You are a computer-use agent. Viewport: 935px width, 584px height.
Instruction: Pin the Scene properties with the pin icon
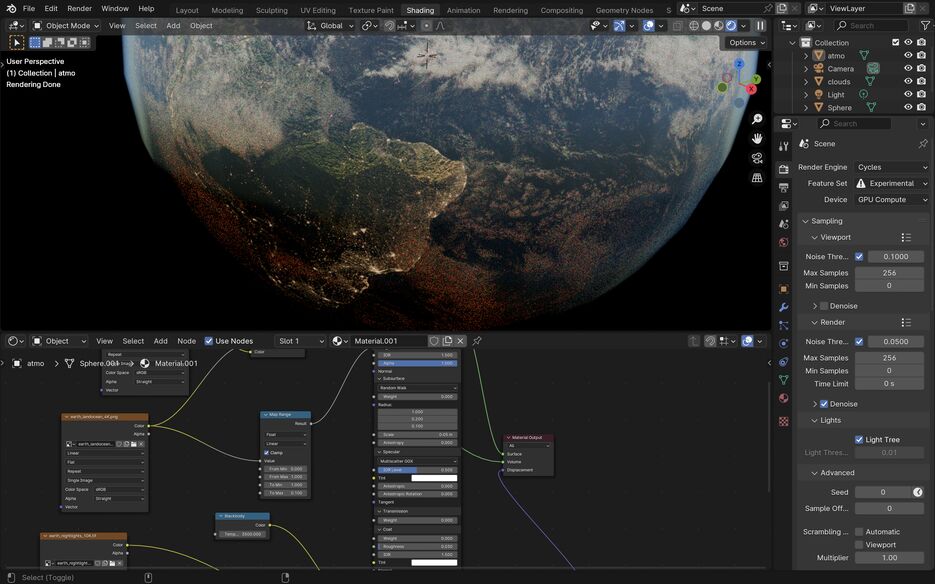pyautogui.click(x=922, y=144)
